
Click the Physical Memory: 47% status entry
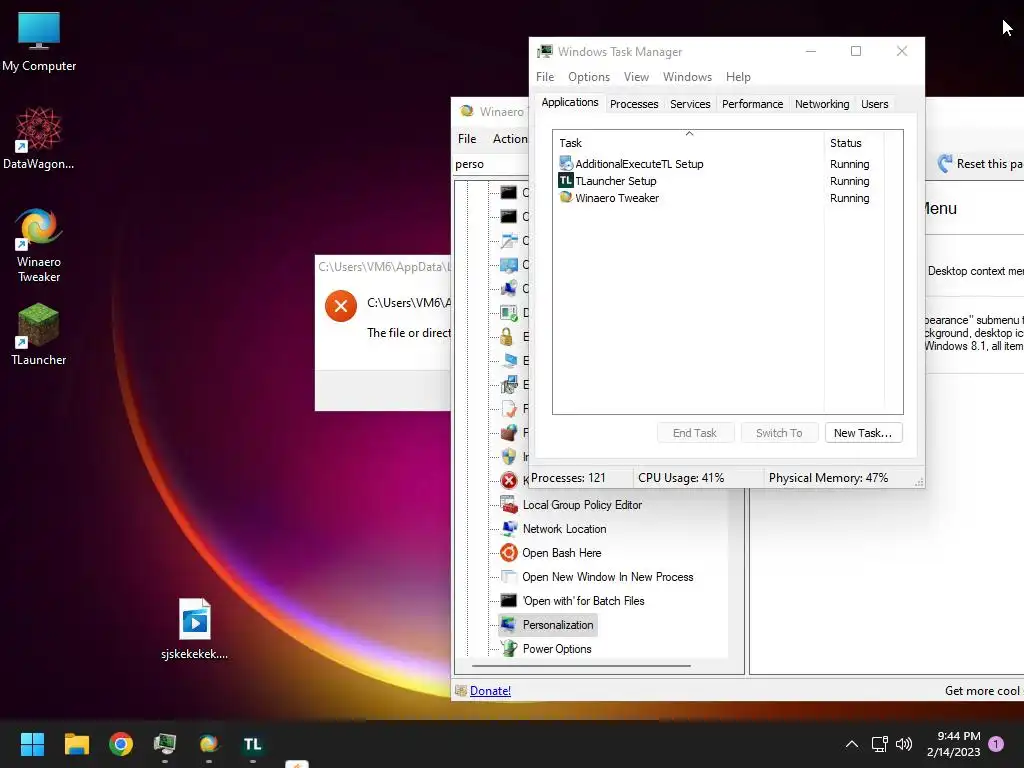click(828, 478)
